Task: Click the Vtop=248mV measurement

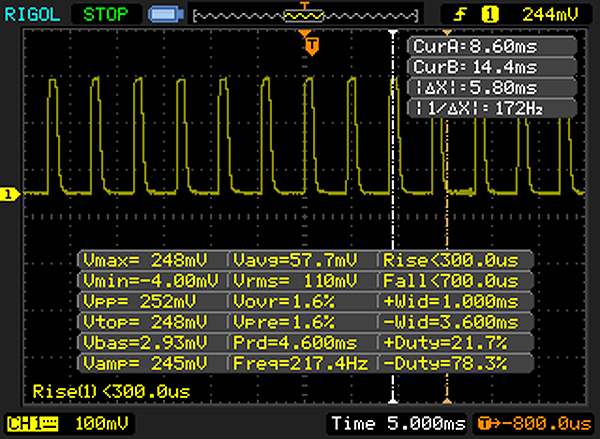Action: [145, 322]
